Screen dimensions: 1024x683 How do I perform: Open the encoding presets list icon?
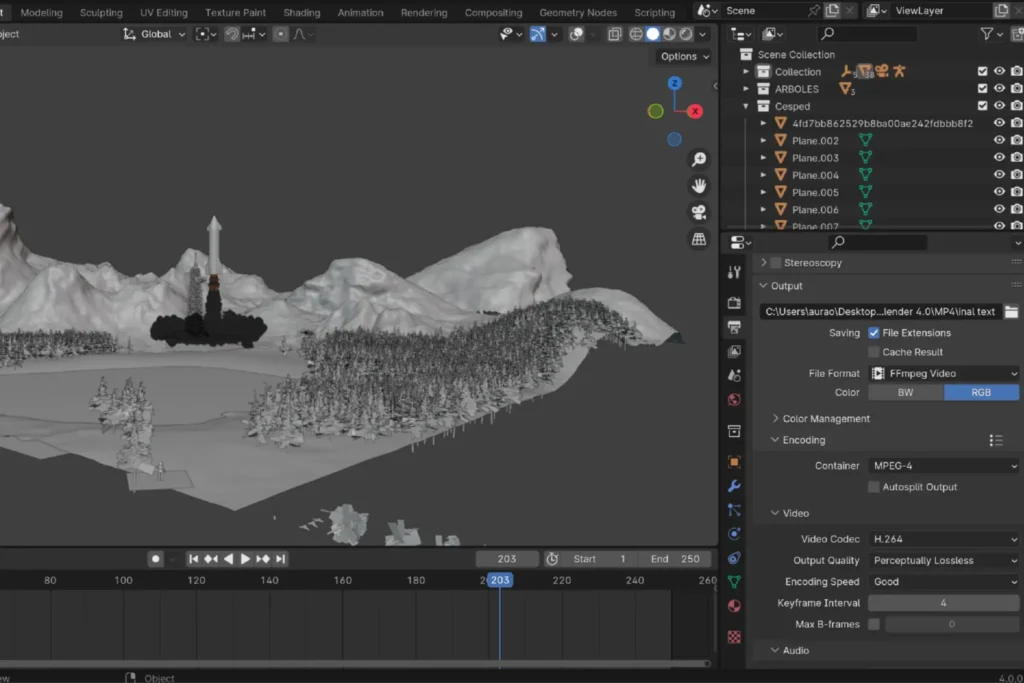click(995, 440)
